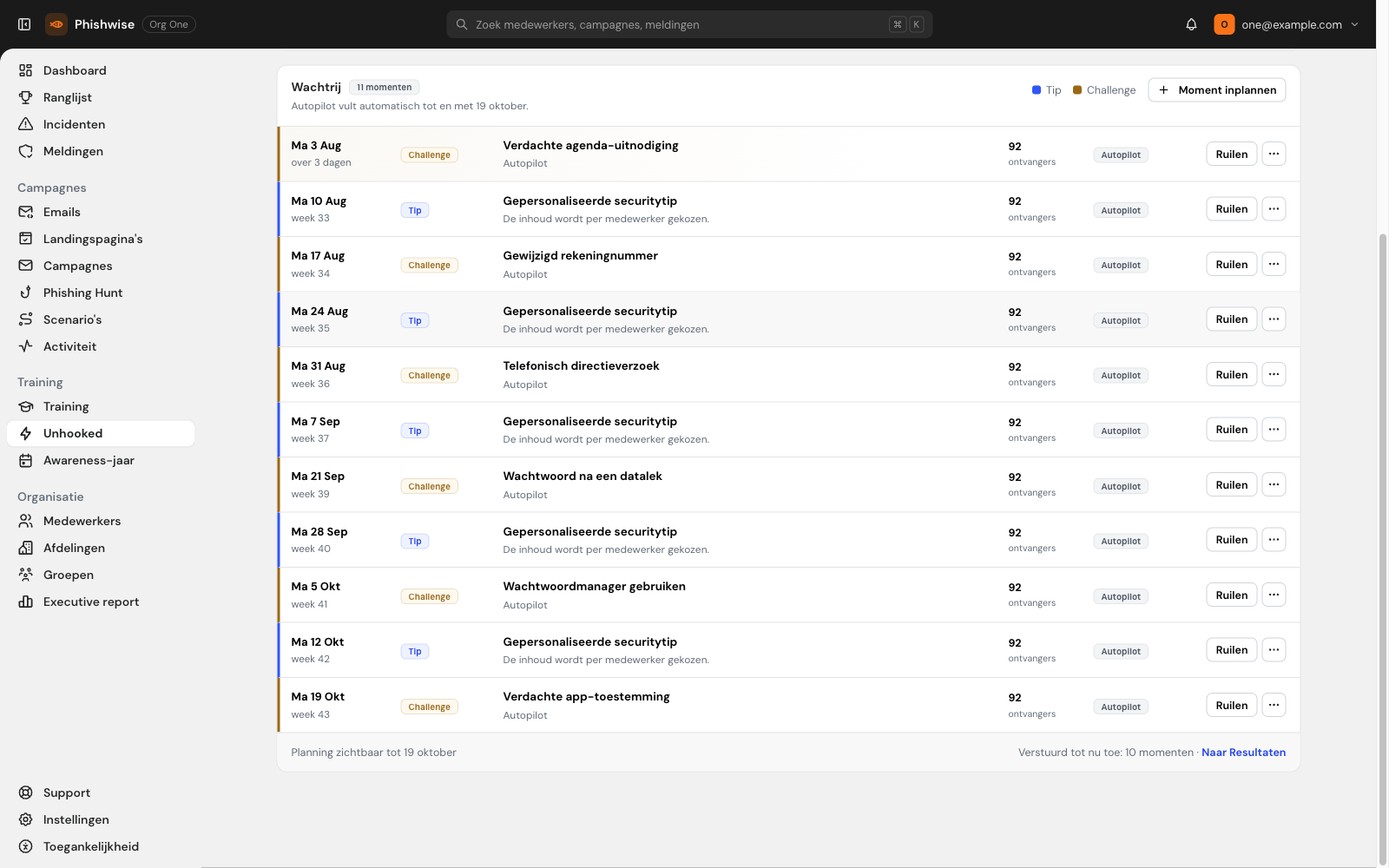1389x868 pixels.
Task: Toggle the sidebar collapse icon
Action: pos(24,24)
